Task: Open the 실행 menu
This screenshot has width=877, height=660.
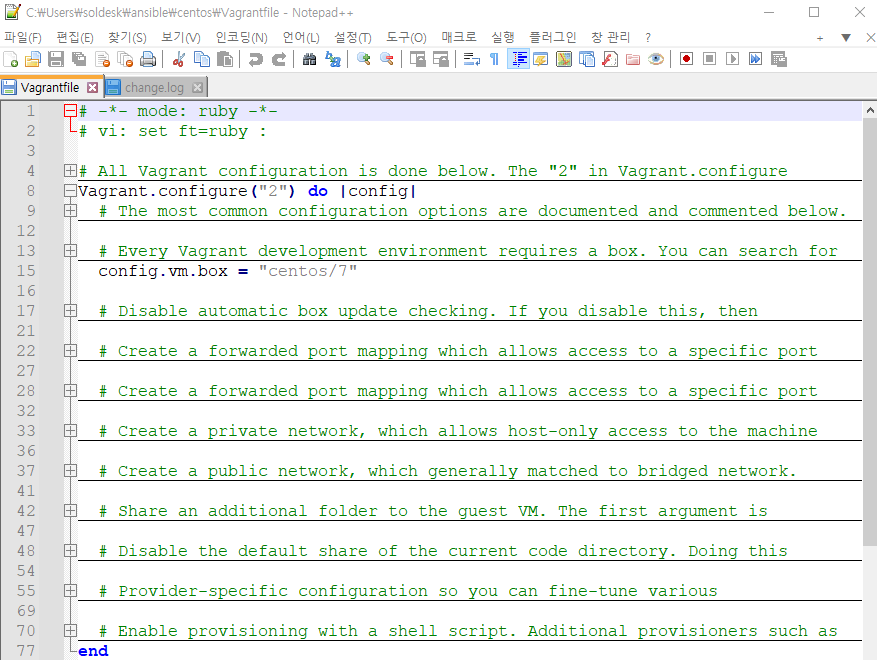Action: click(x=502, y=37)
